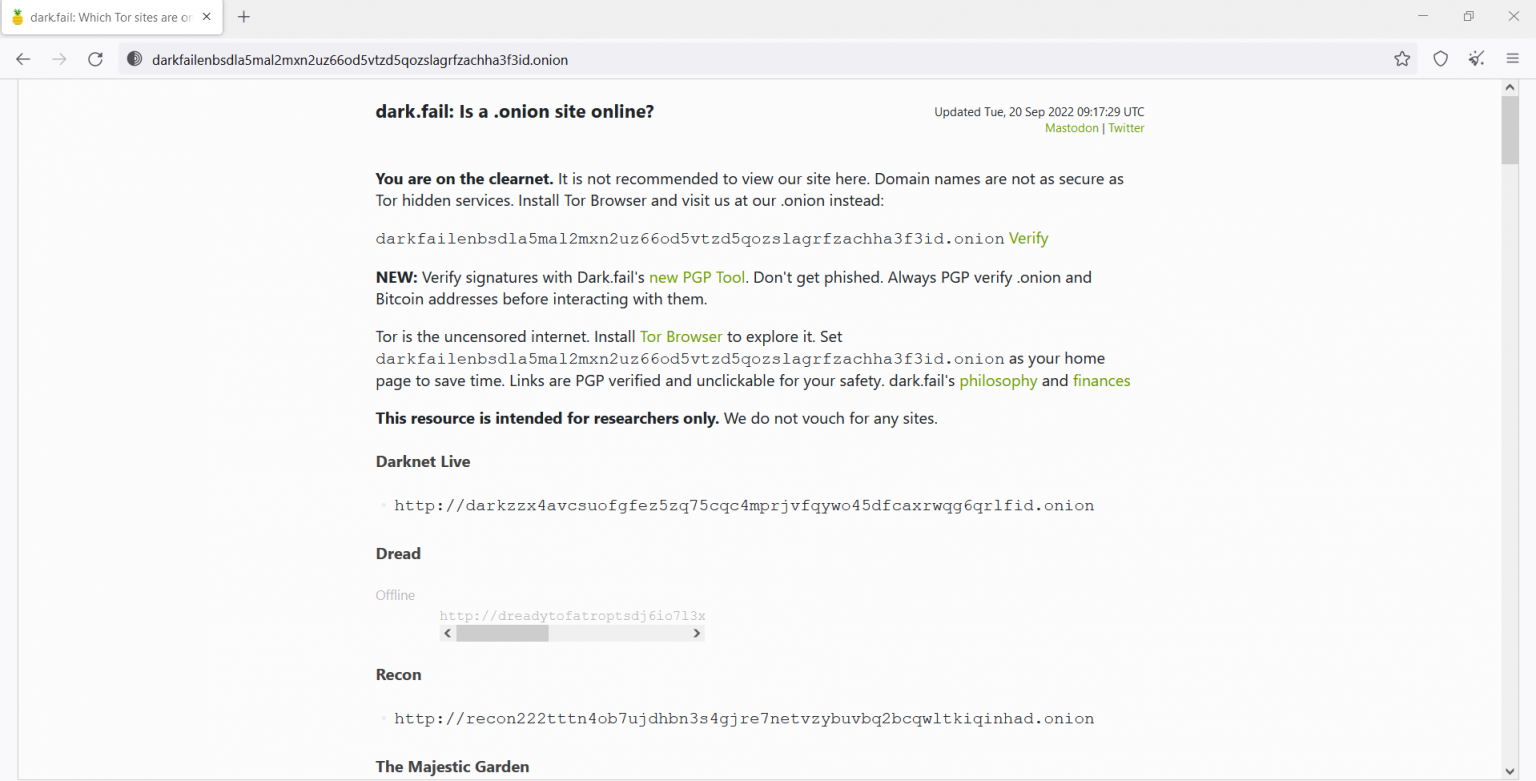Click the Verify link next to onion address
Screen dimensions: 1536x781
[1028, 238]
